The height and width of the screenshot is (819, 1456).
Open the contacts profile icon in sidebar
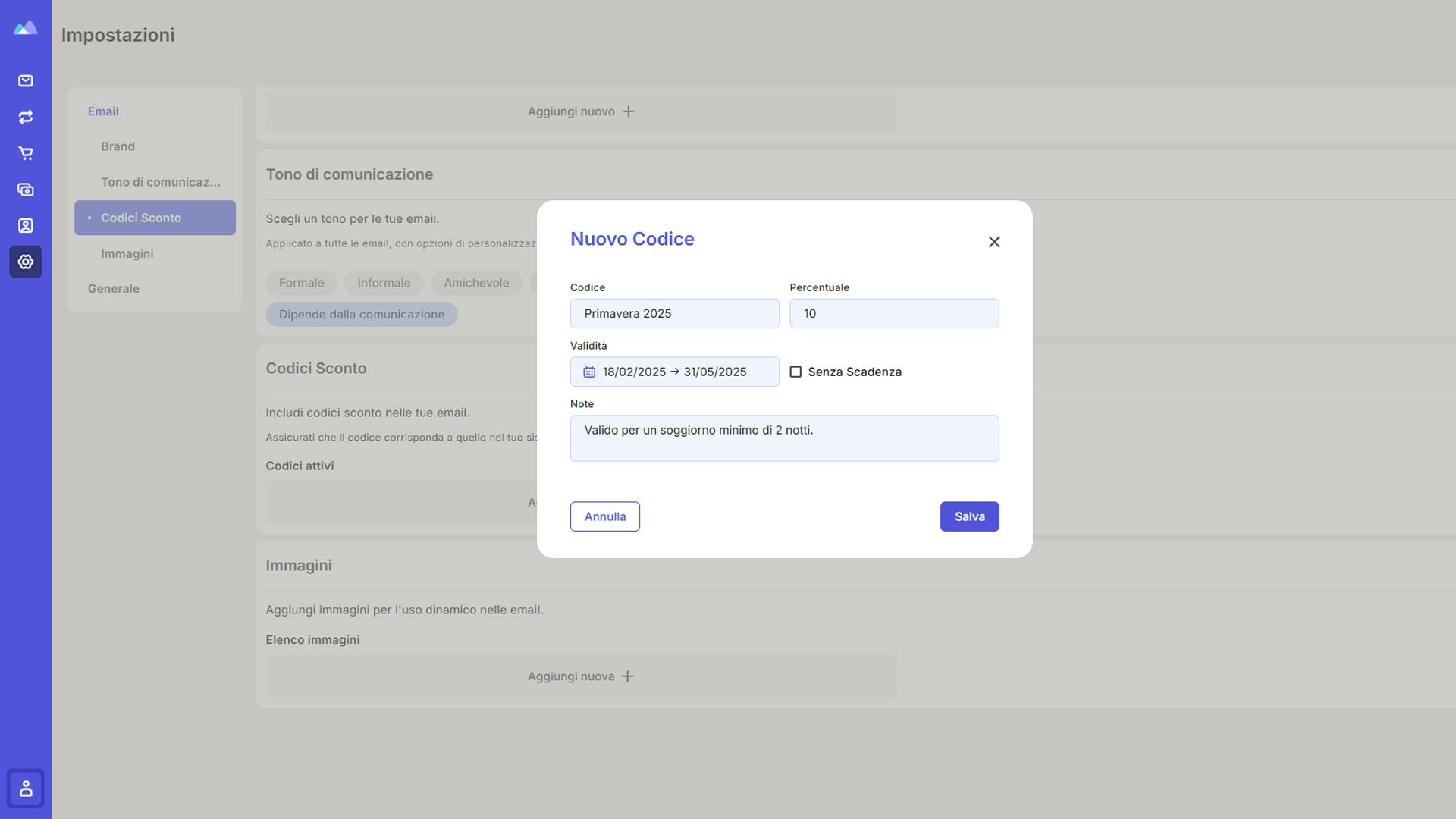click(25, 225)
